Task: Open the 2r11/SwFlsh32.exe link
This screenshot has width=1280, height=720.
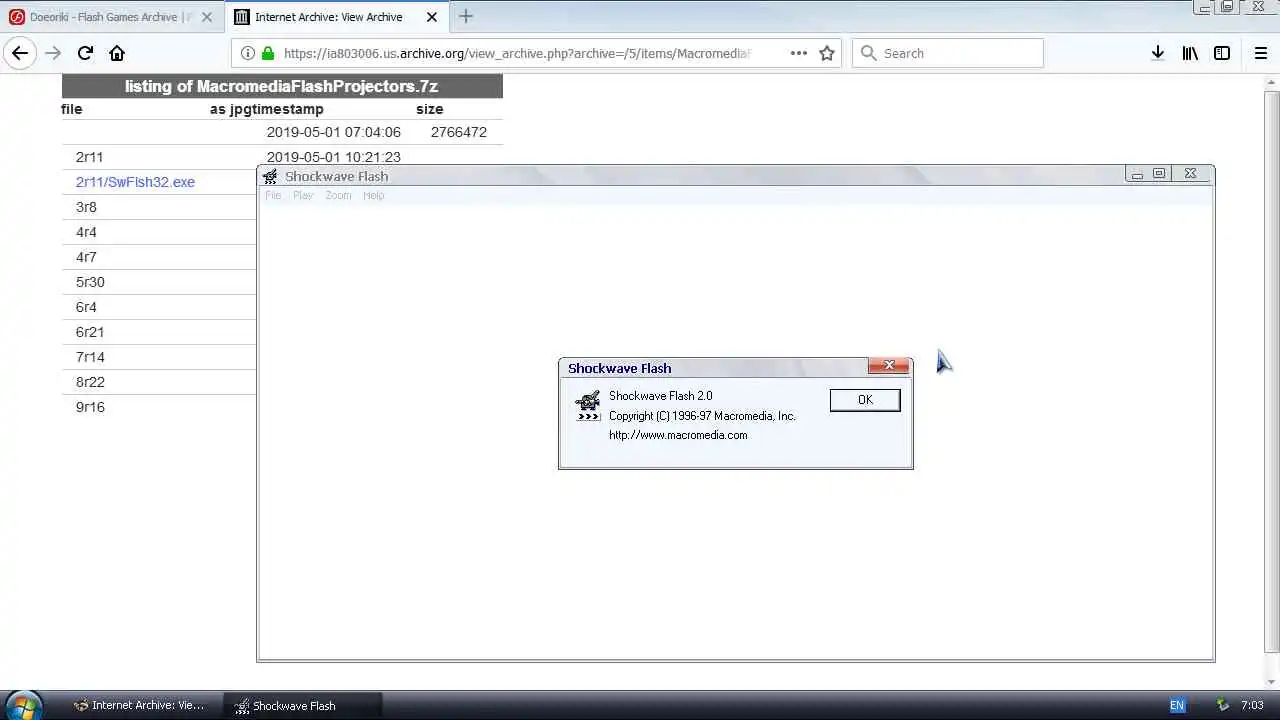Action: coord(135,182)
